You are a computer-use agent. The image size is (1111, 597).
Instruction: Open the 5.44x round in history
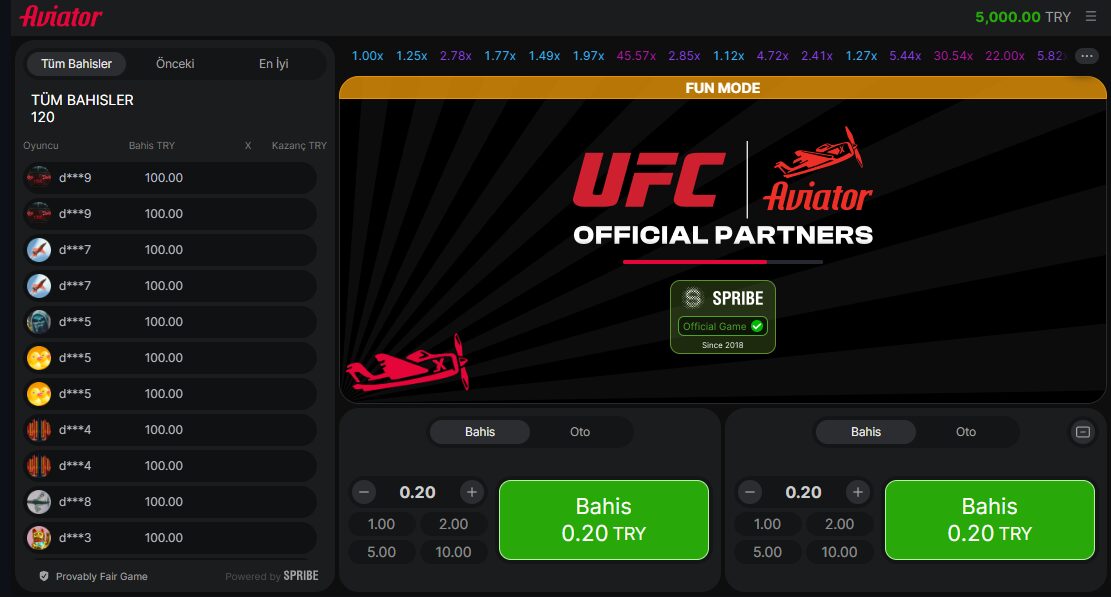click(x=906, y=56)
